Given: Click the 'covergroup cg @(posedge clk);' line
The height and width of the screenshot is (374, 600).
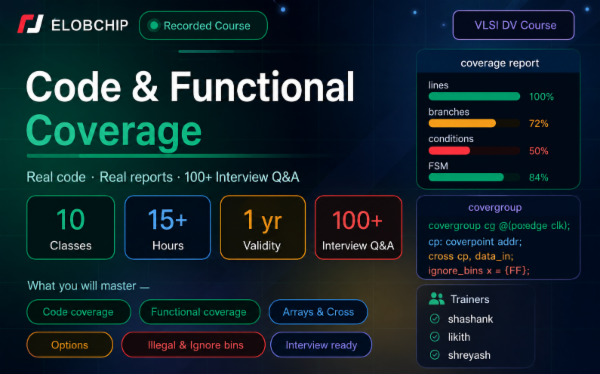Looking at the screenshot, I should click(499, 226).
